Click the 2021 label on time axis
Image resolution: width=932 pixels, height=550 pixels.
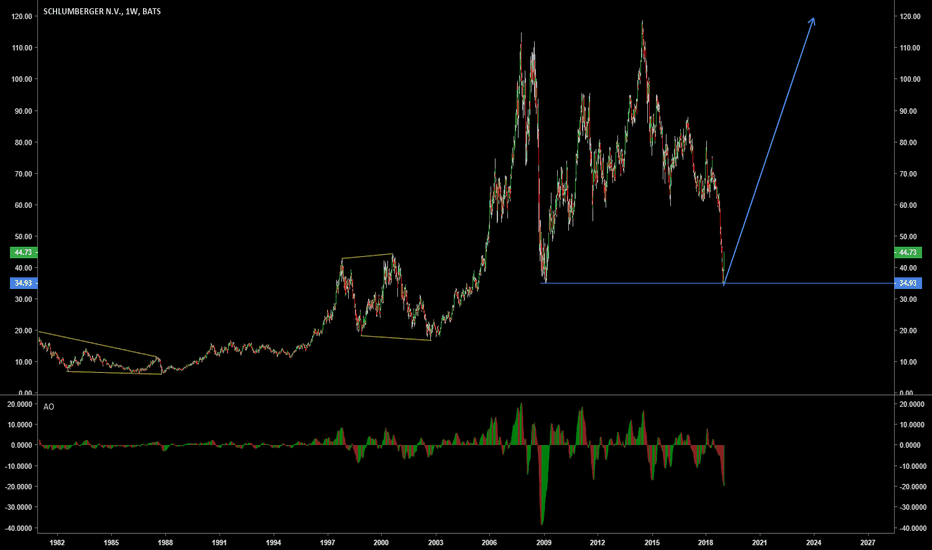(x=759, y=542)
